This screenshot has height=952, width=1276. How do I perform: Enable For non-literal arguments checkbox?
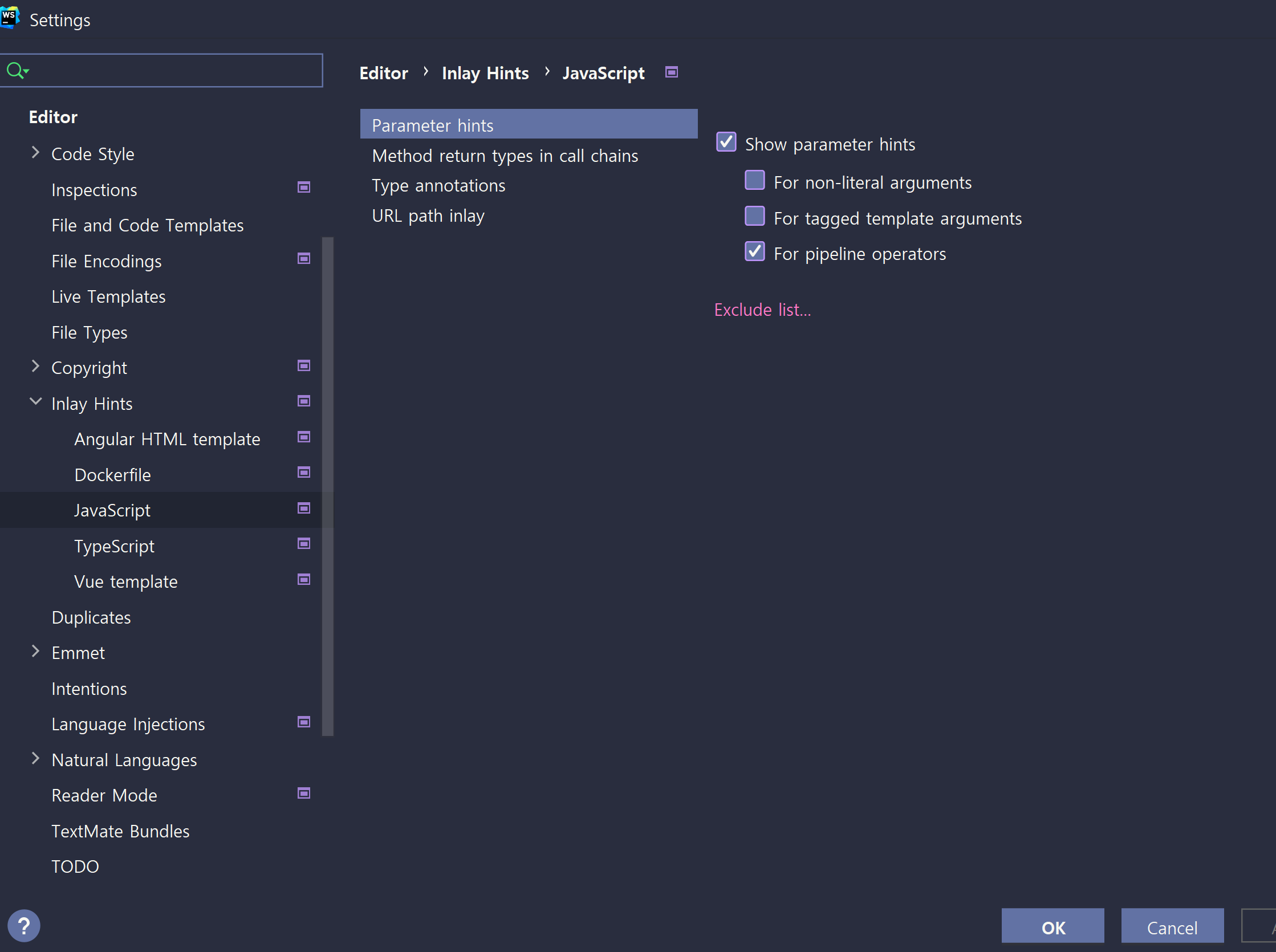(x=754, y=180)
